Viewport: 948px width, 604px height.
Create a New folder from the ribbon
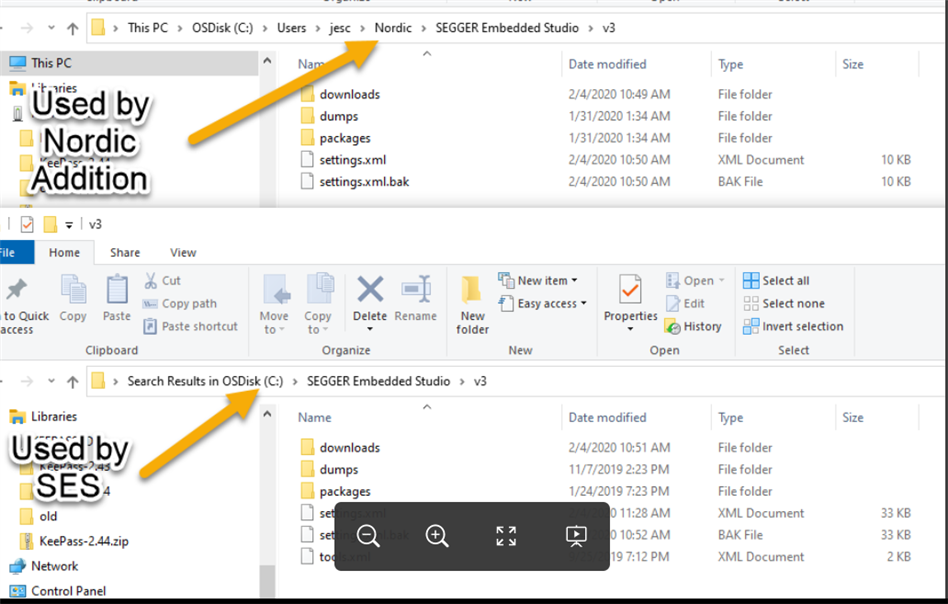click(x=472, y=305)
